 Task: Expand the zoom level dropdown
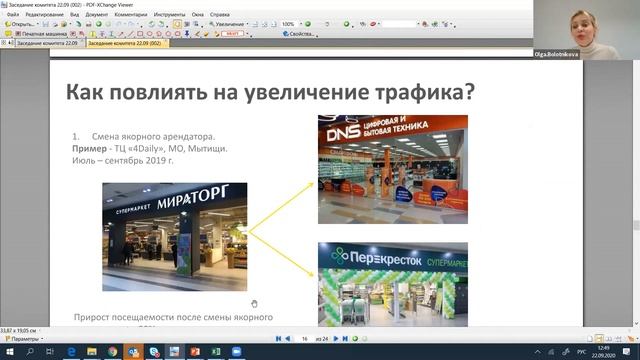[x=301, y=24]
